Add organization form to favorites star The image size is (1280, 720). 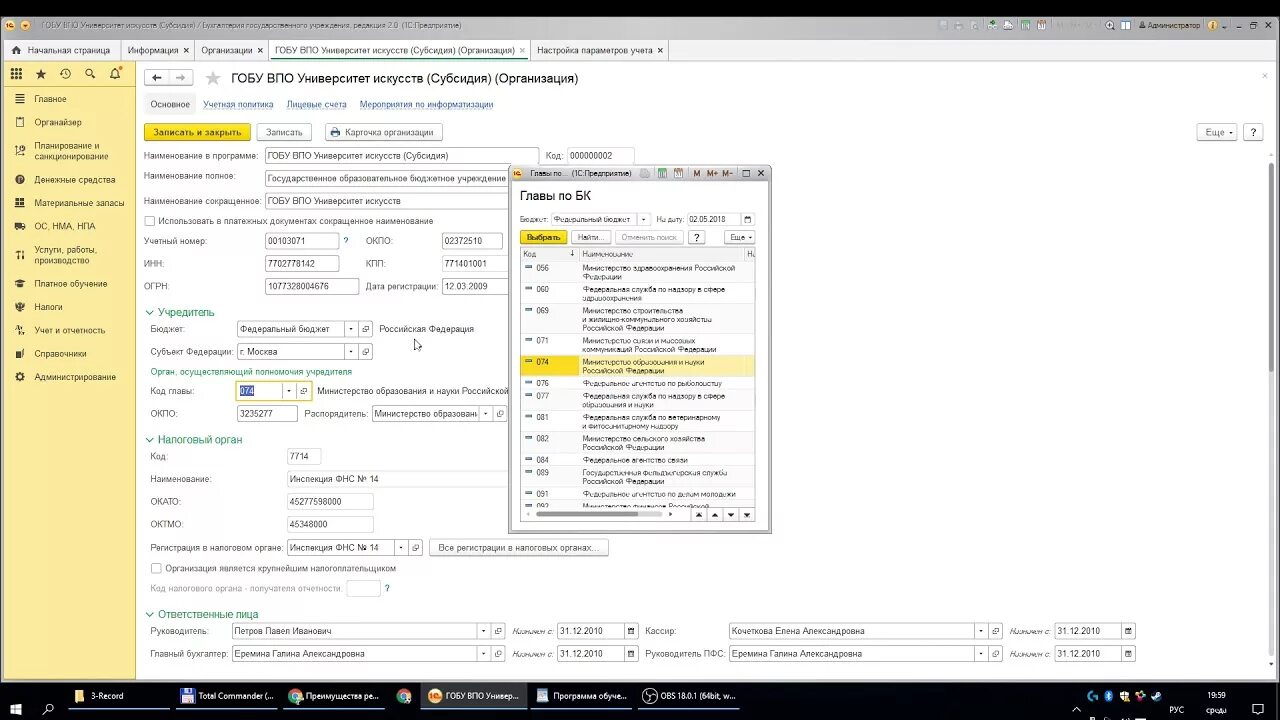coord(212,78)
